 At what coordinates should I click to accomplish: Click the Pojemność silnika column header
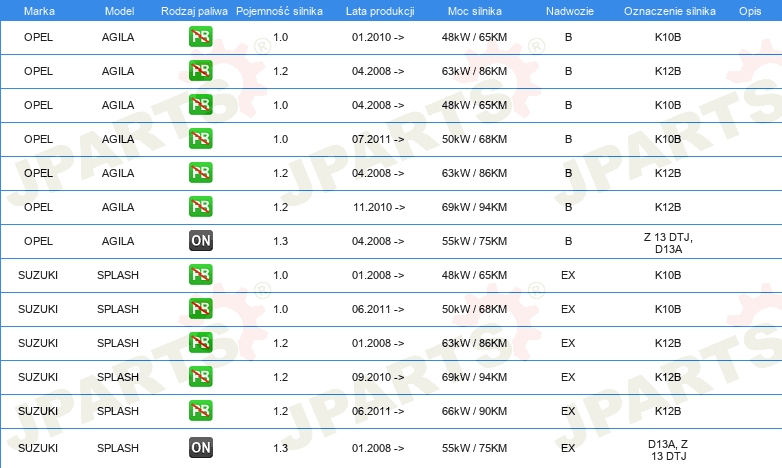coord(279,11)
